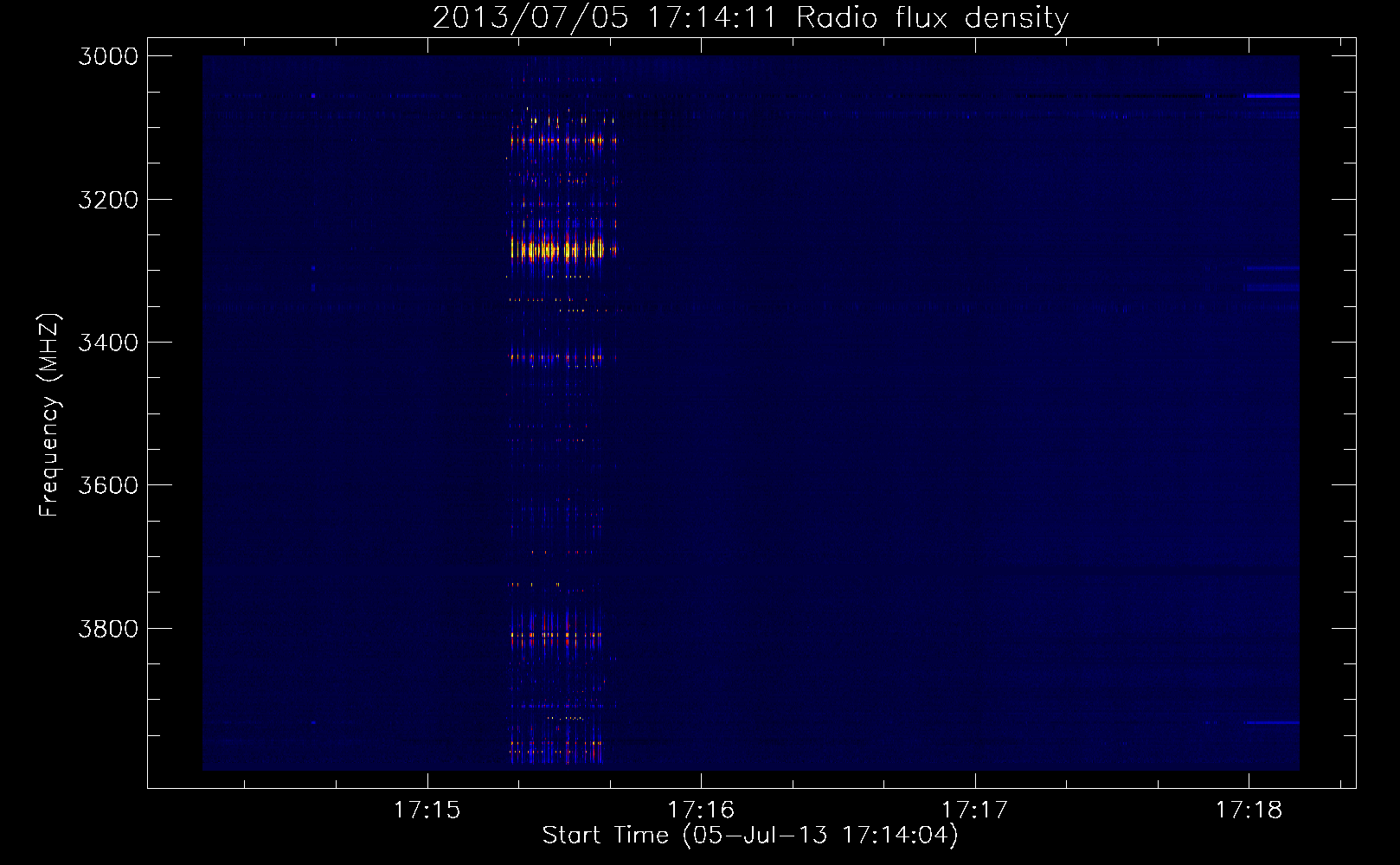This screenshot has height=865, width=1400.
Task: Click the 17:18 time axis label
Action: pyautogui.click(x=1249, y=810)
